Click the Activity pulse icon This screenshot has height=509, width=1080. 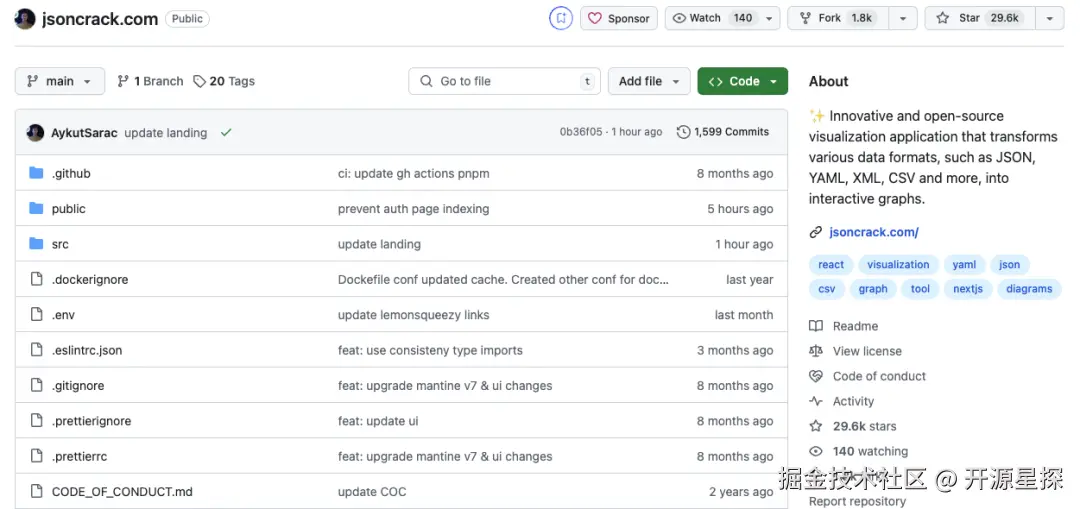tap(816, 401)
